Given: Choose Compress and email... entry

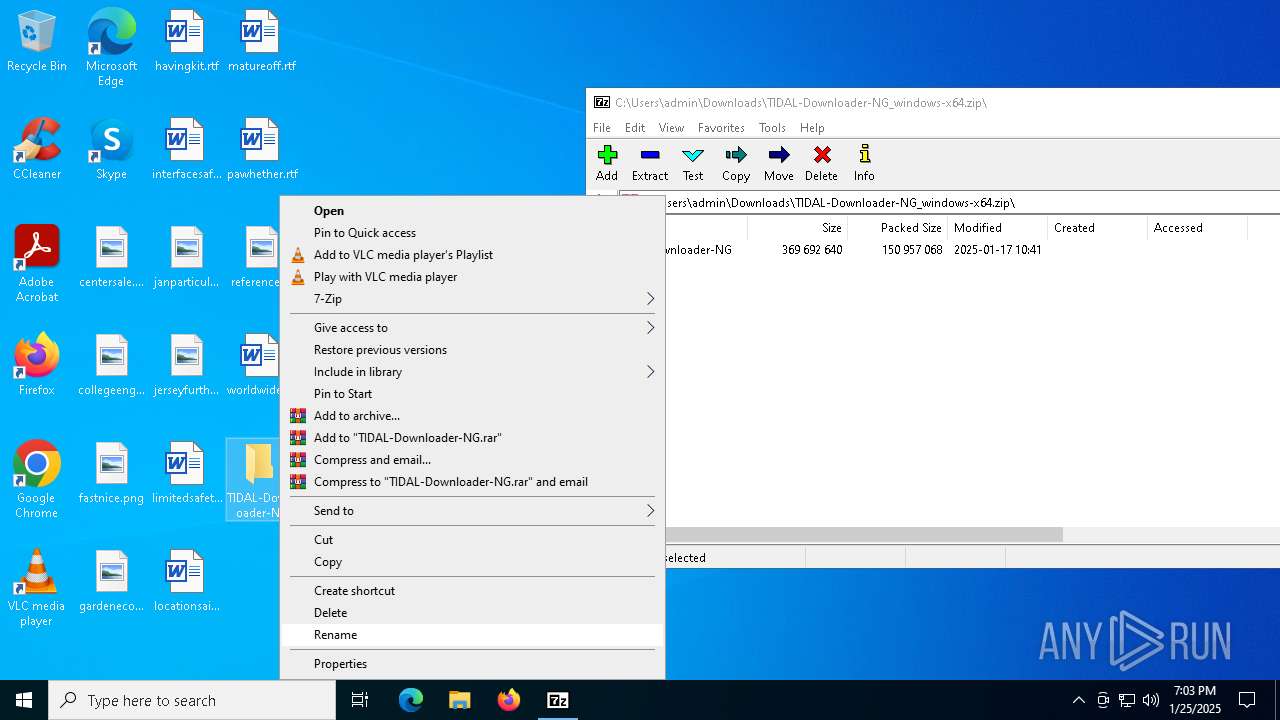Looking at the screenshot, I should [472, 460].
